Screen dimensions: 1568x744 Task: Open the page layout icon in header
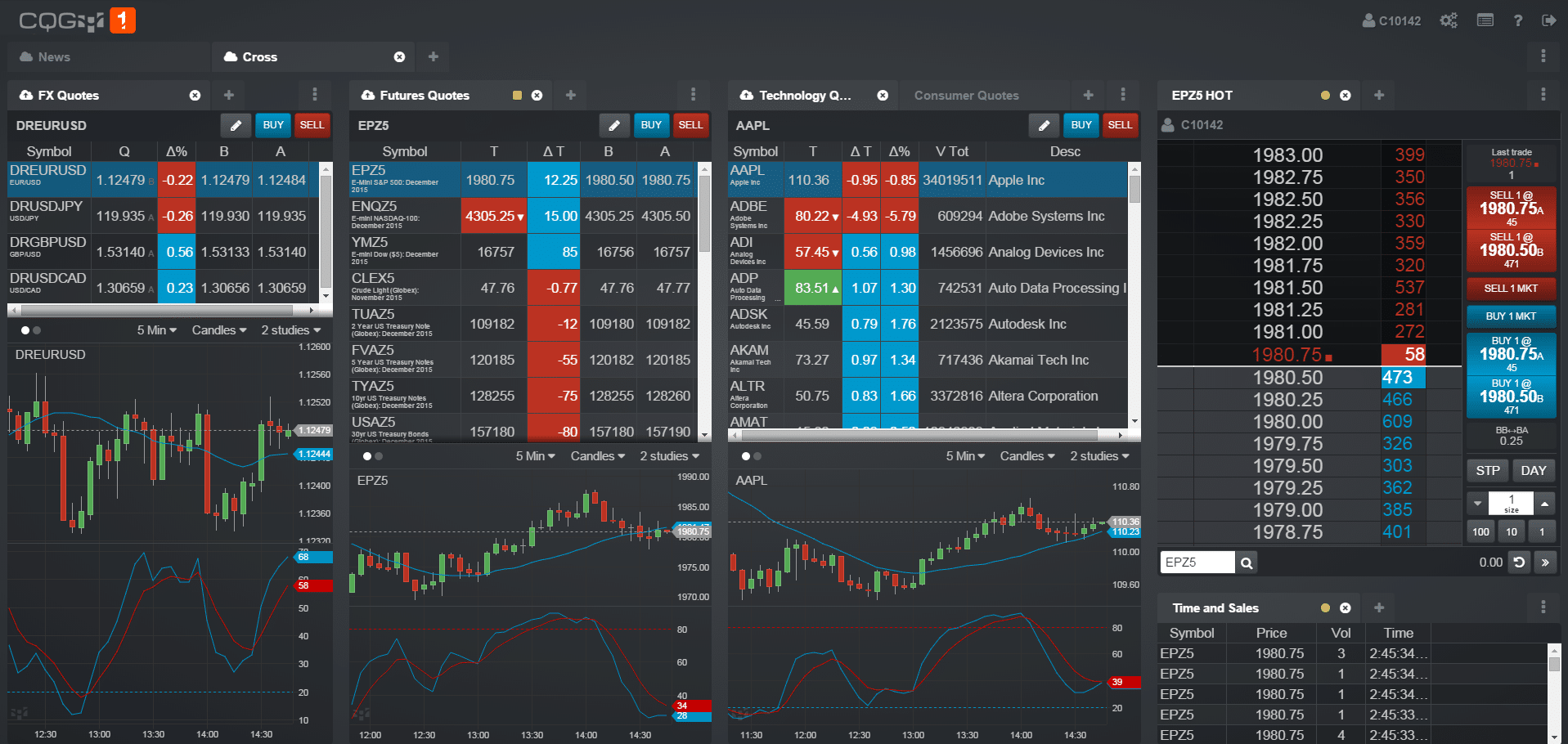pyautogui.click(x=1485, y=20)
